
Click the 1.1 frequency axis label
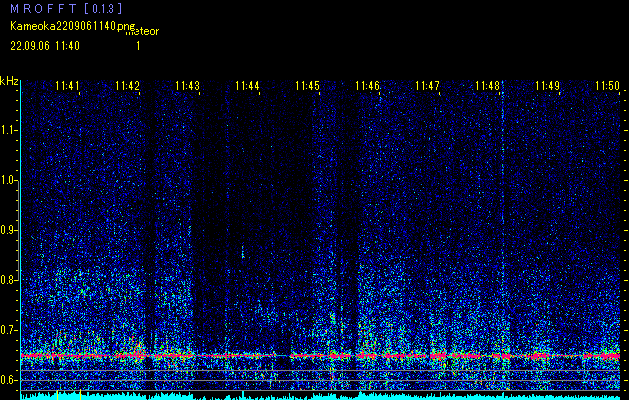coord(8,130)
